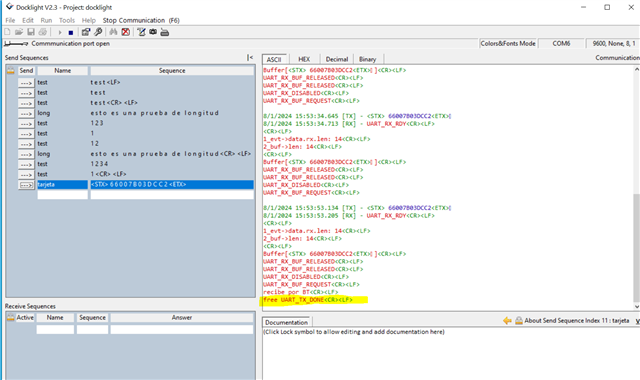Click the Sequence column header in Send Sequences

point(172,71)
